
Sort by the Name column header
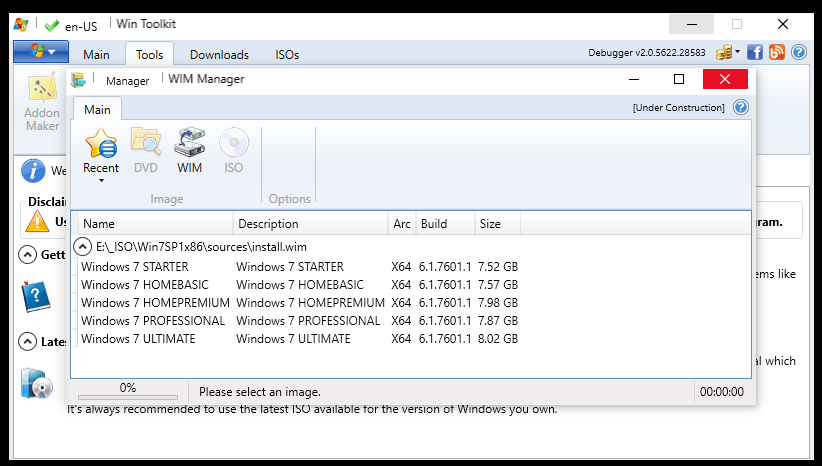(x=155, y=224)
